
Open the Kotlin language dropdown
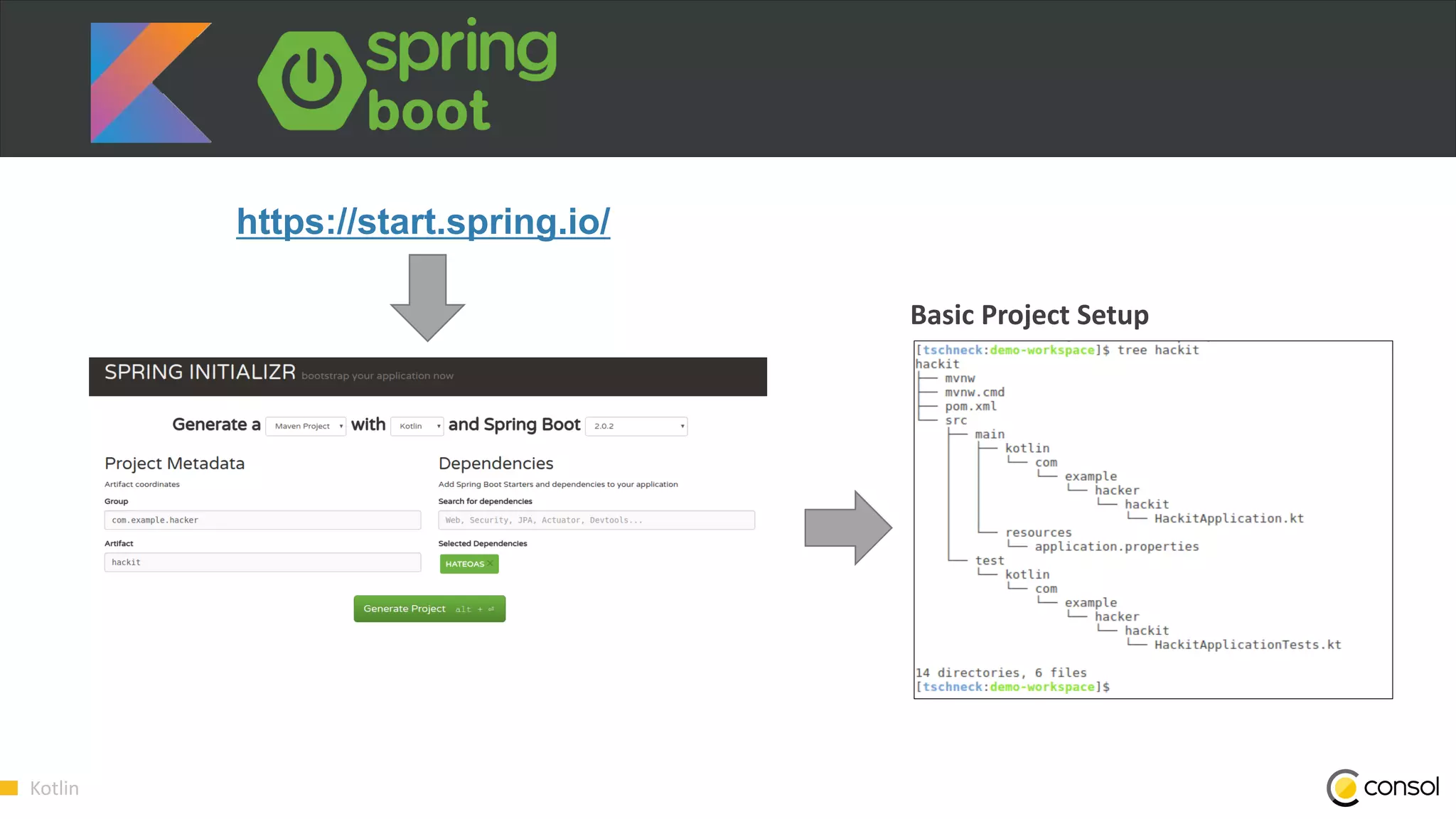(417, 426)
